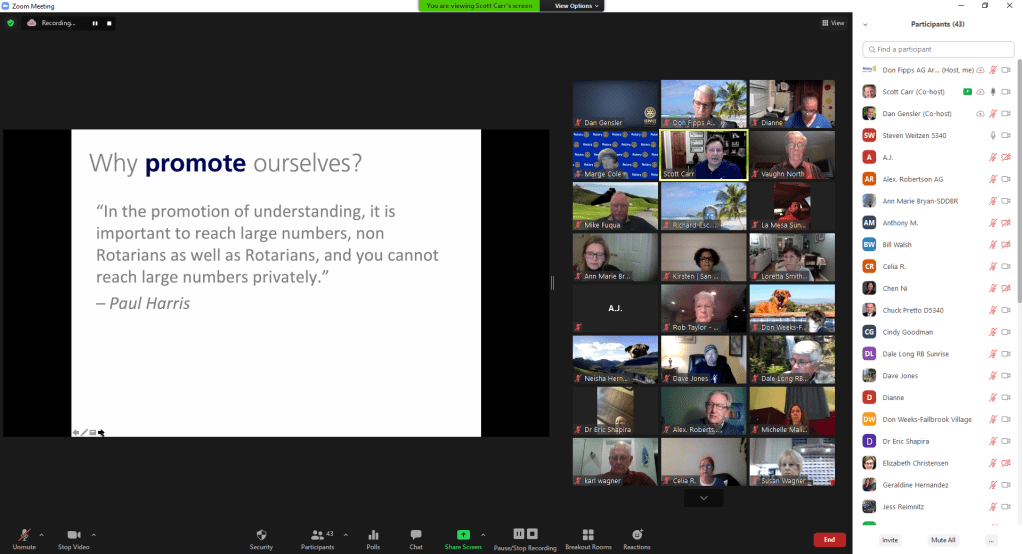The height and width of the screenshot is (554, 1023).
Task: Stop the recording using square button
Action: pos(109,22)
